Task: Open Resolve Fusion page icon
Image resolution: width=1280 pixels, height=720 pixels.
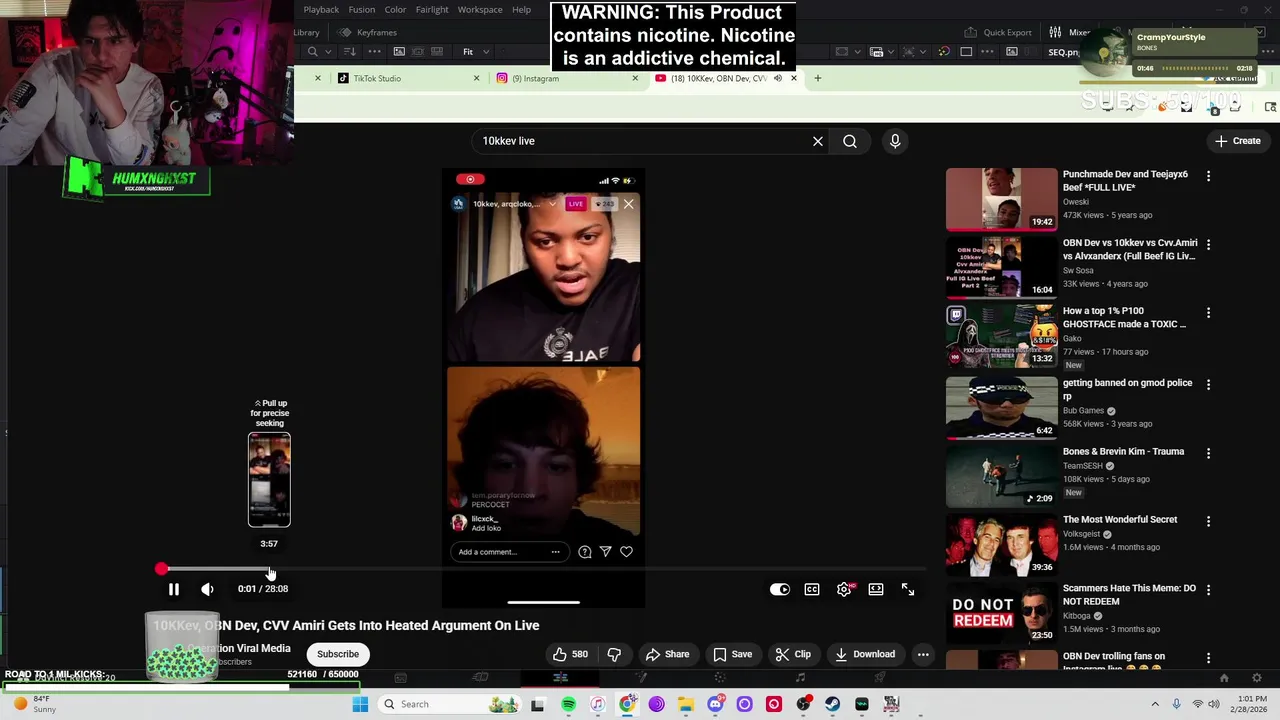Action: 640,678
